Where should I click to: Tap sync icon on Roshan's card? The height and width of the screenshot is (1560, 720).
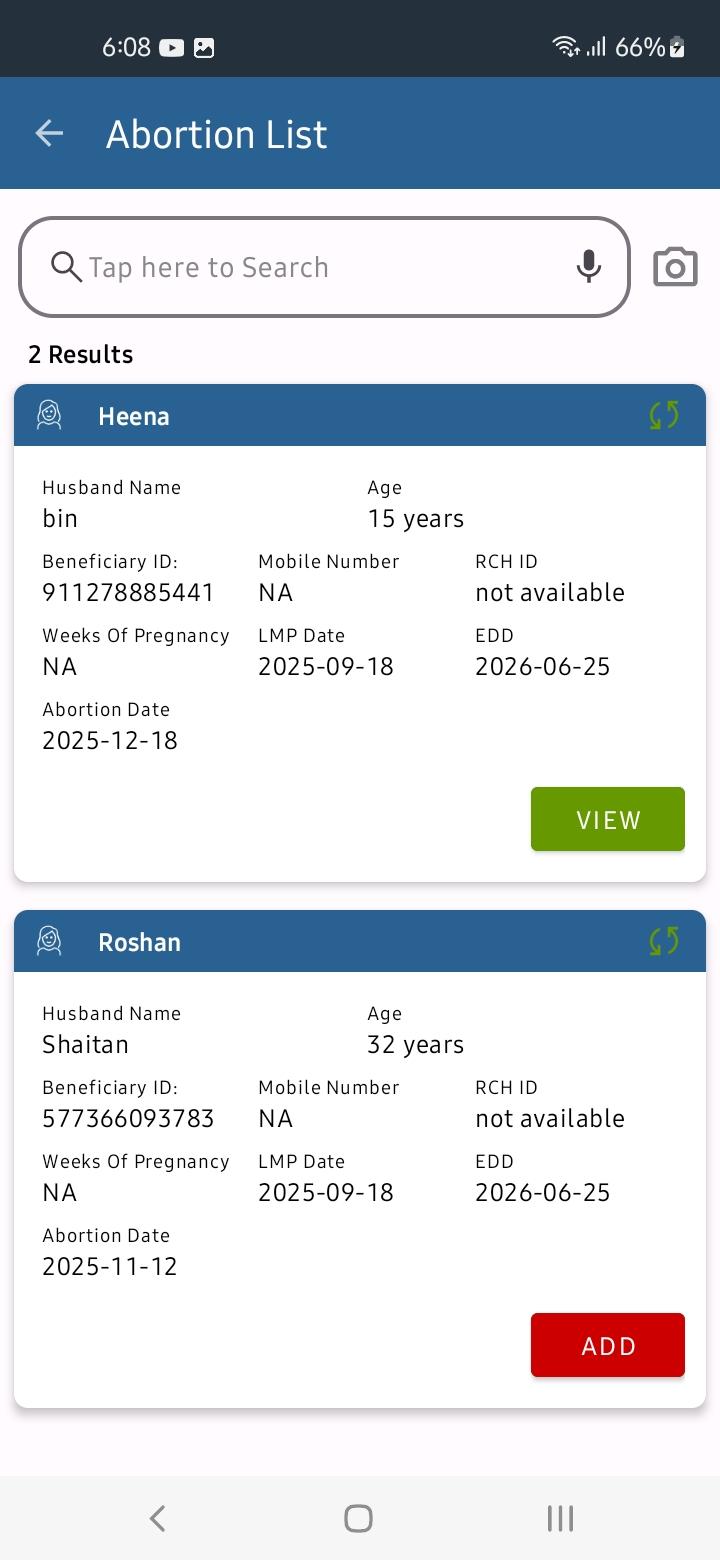[664, 941]
